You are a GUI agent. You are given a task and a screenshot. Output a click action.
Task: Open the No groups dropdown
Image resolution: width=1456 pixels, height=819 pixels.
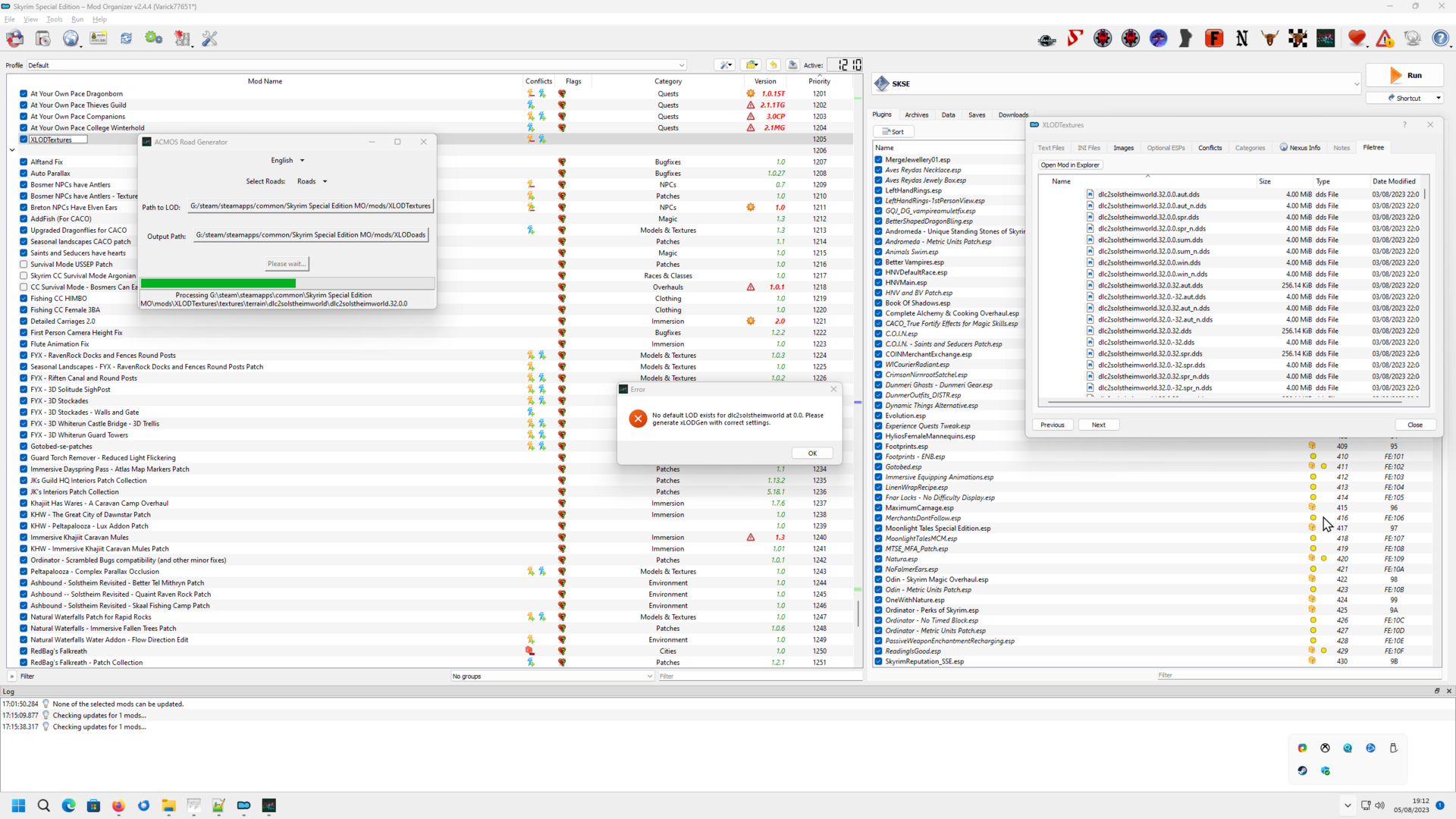pos(552,676)
